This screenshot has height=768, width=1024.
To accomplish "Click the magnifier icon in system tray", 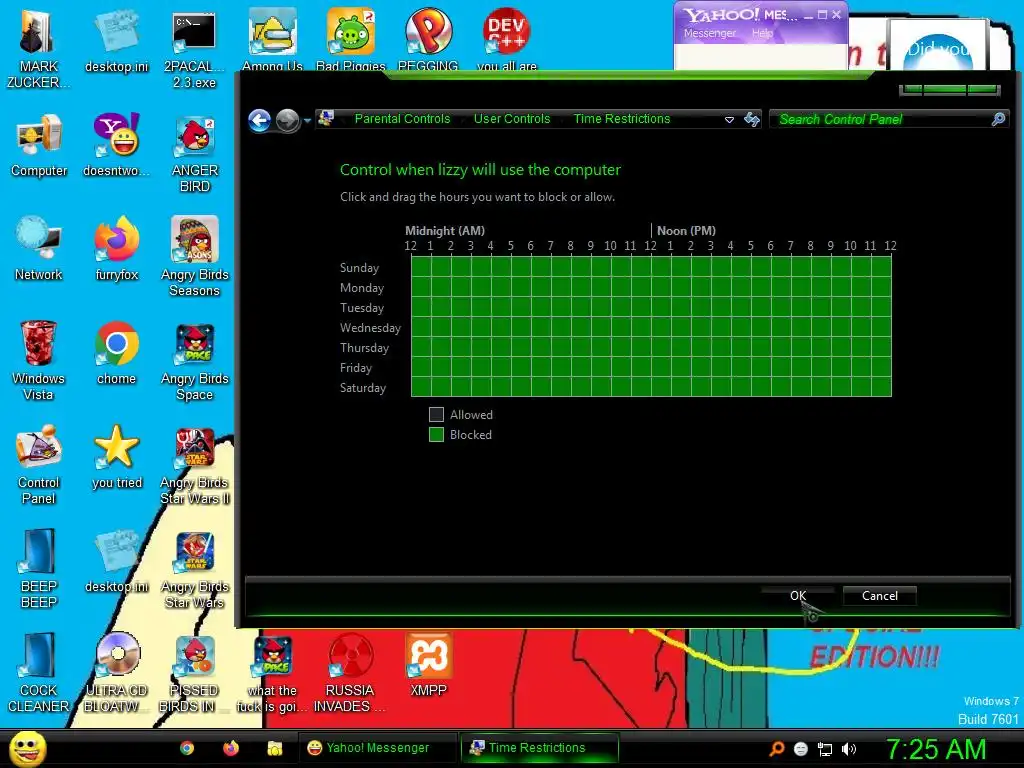I will pos(776,749).
